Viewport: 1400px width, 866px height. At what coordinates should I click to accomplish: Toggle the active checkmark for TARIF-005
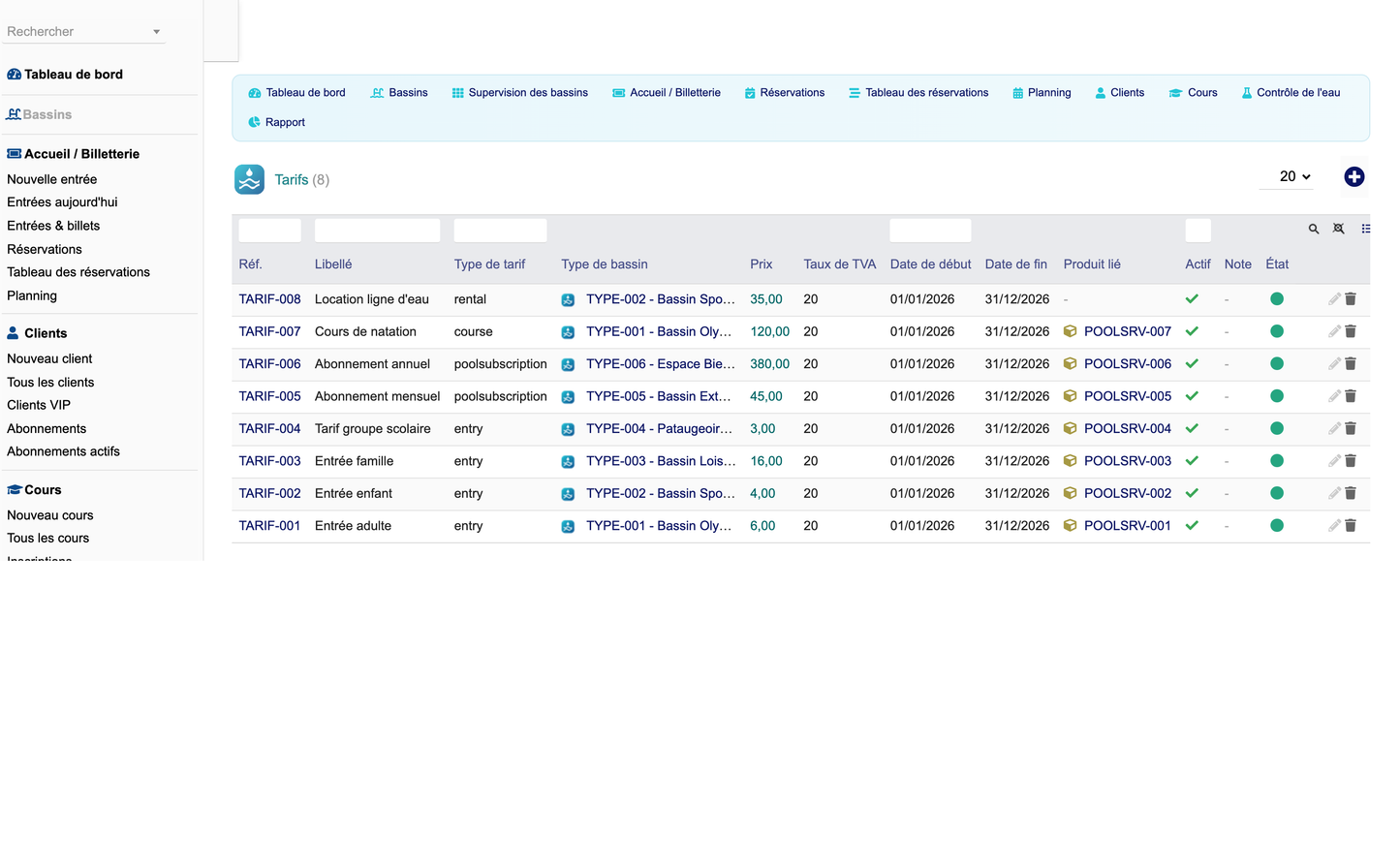1193,396
